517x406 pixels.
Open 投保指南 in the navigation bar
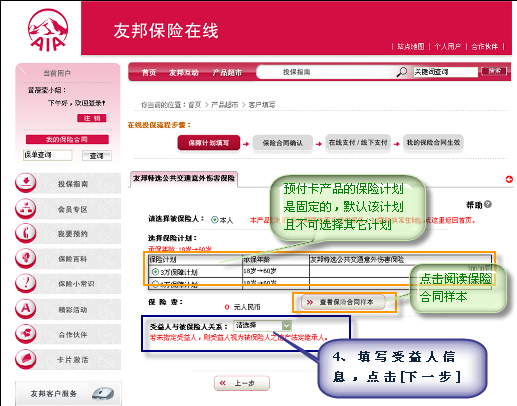pyautogui.click(x=296, y=72)
